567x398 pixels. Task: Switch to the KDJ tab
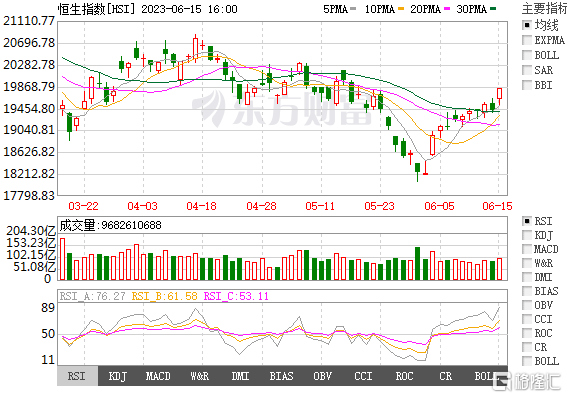118,376
